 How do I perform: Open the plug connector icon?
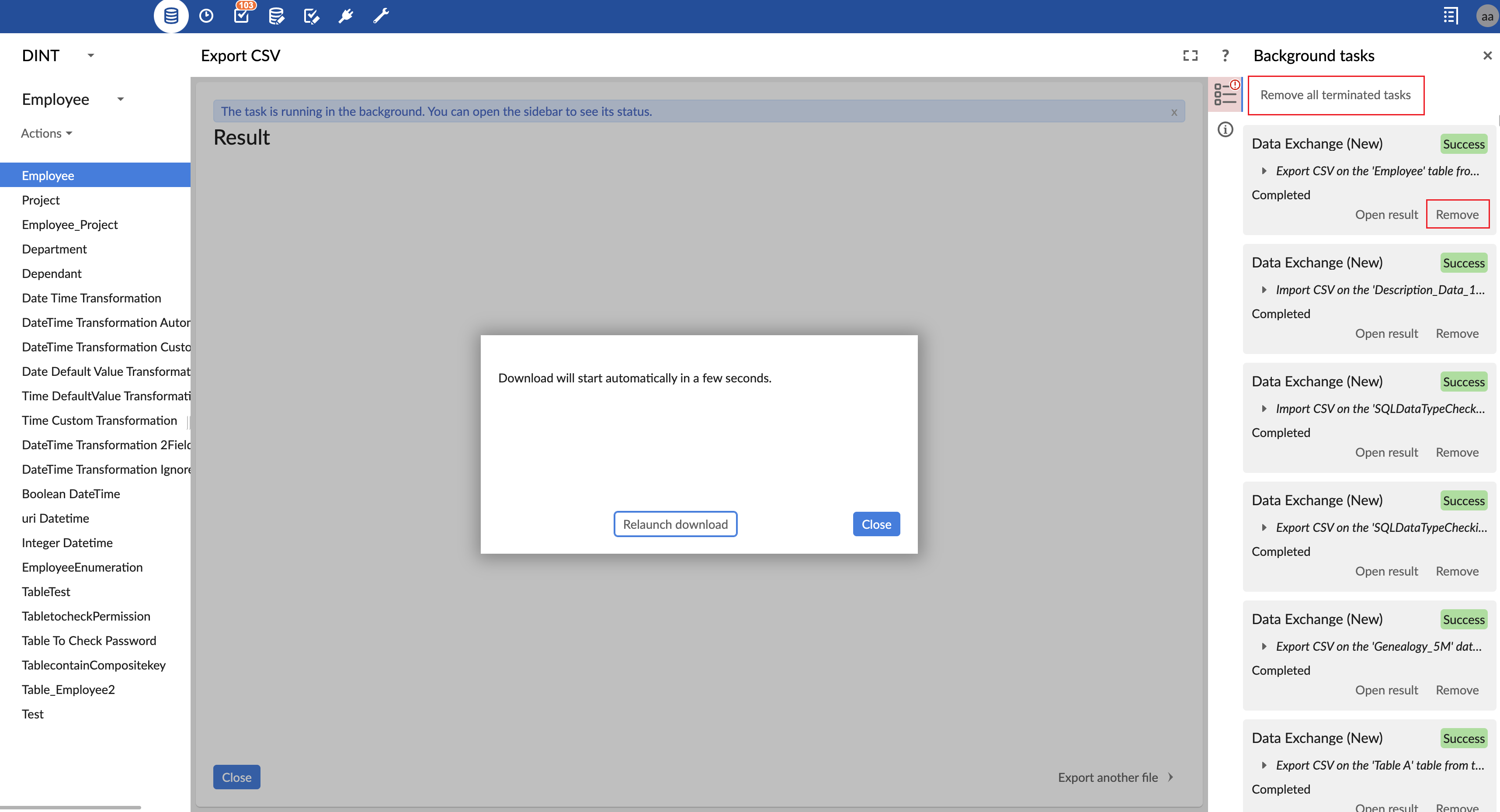coord(346,16)
